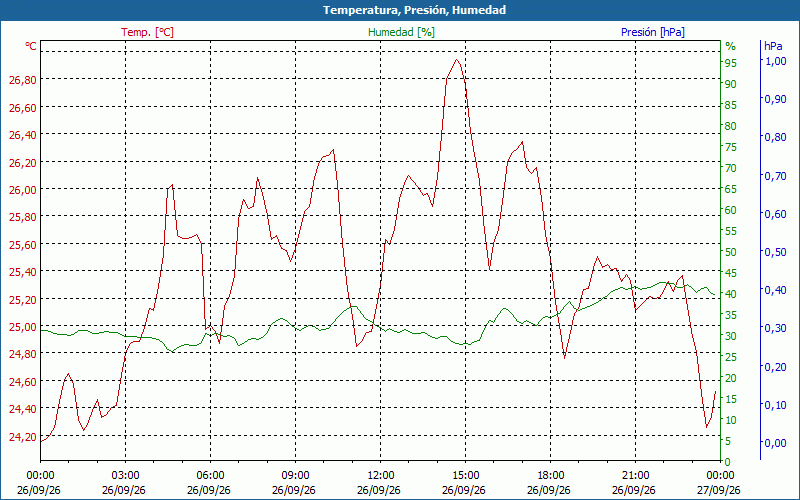Click the green humidity bump near 11:00

tap(352, 307)
